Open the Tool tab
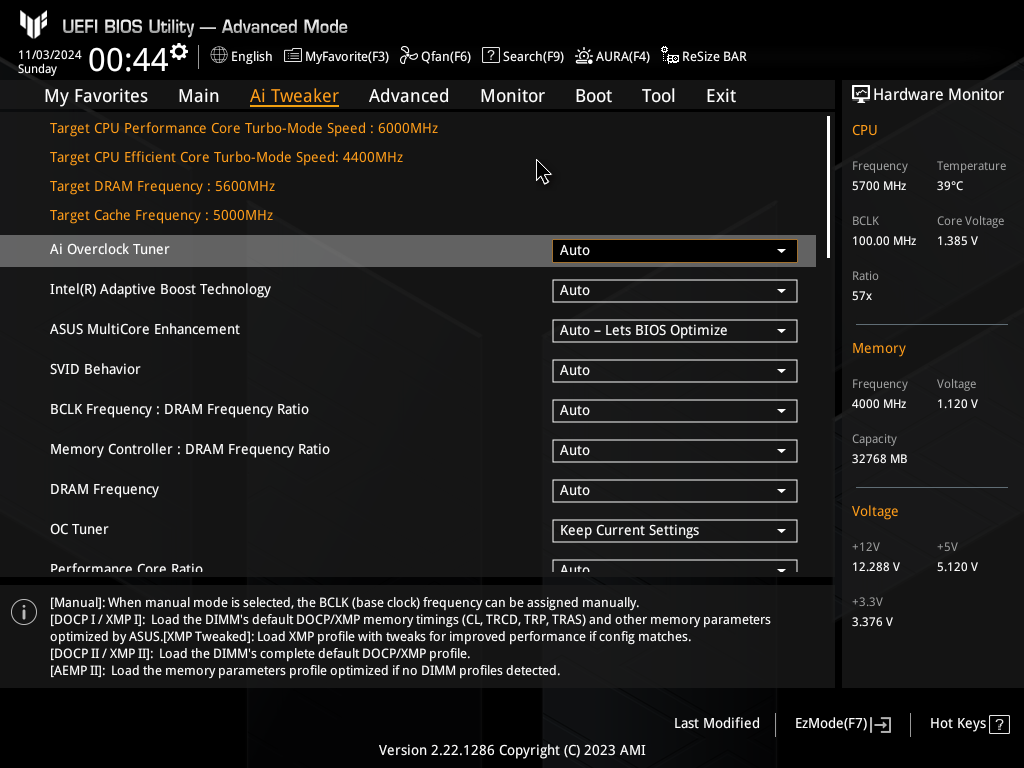 coord(658,96)
